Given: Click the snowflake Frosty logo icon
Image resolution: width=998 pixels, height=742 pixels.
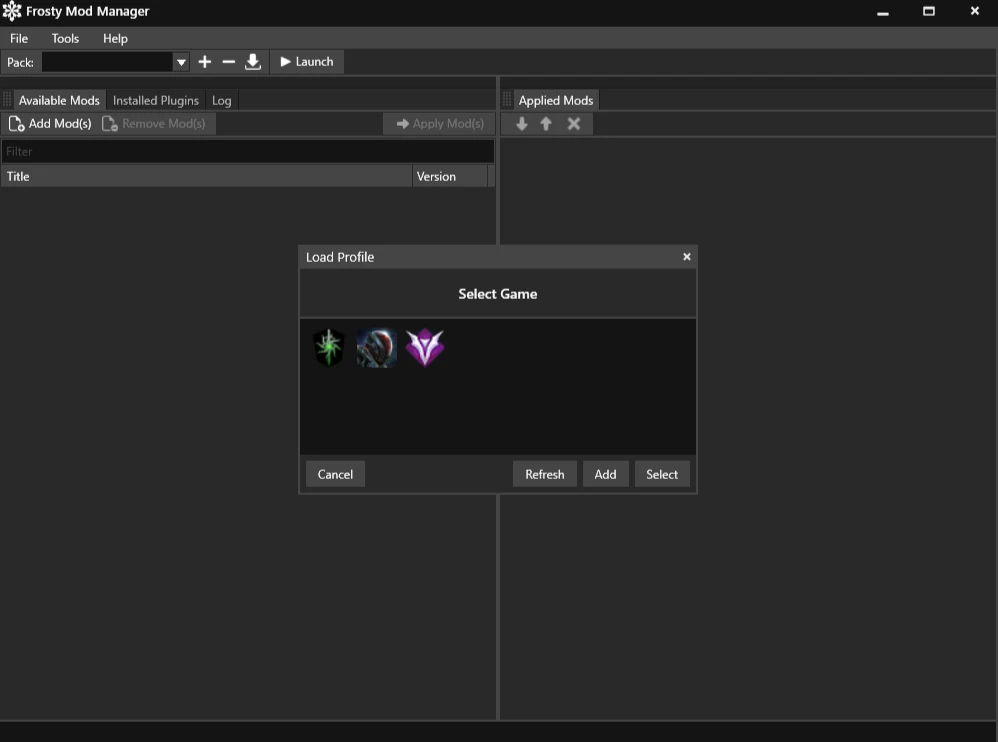Looking at the screenshot, I should click(11, 11).
